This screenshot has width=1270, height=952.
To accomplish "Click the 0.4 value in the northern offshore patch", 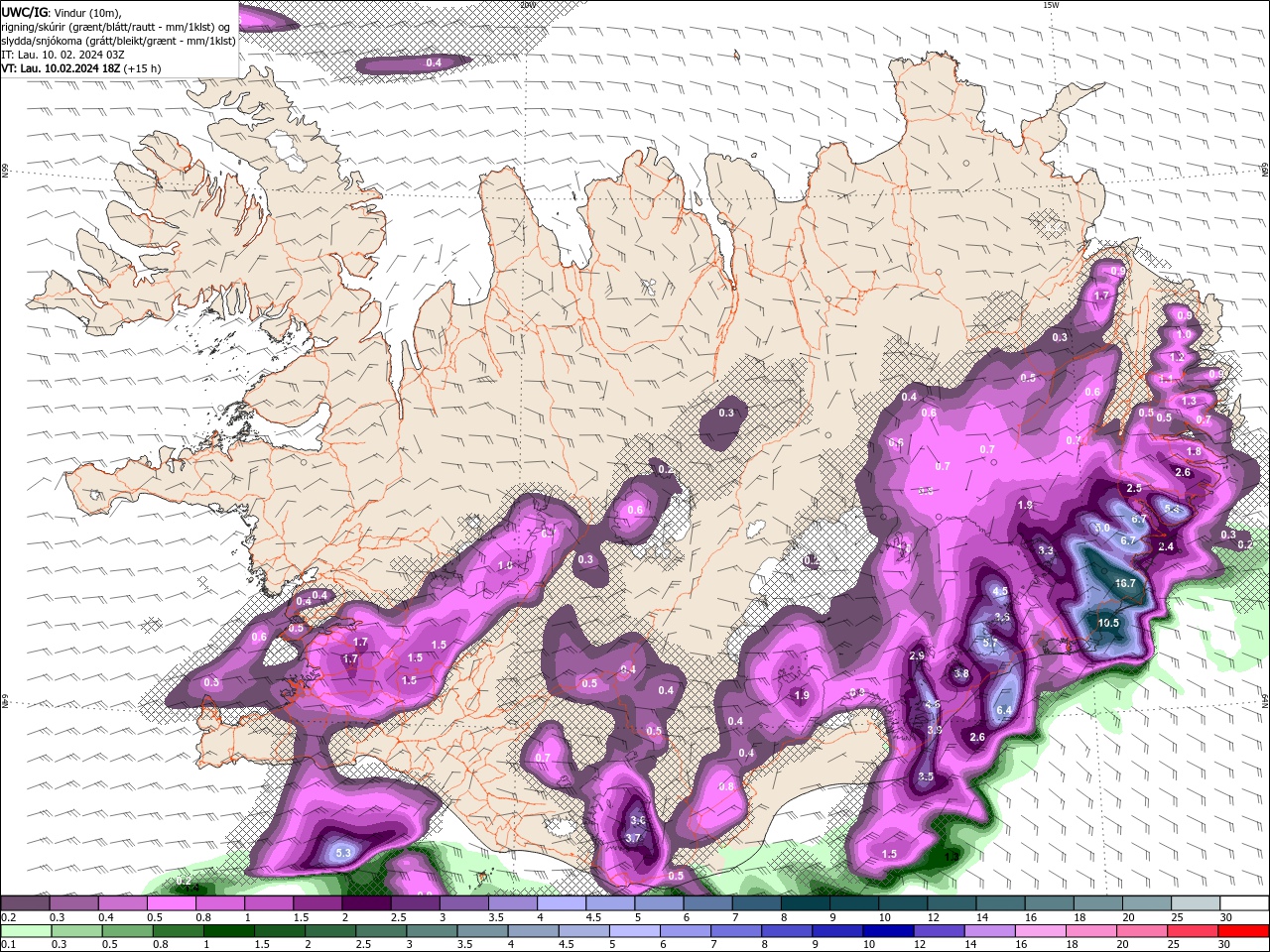I will tap(434, 63).
